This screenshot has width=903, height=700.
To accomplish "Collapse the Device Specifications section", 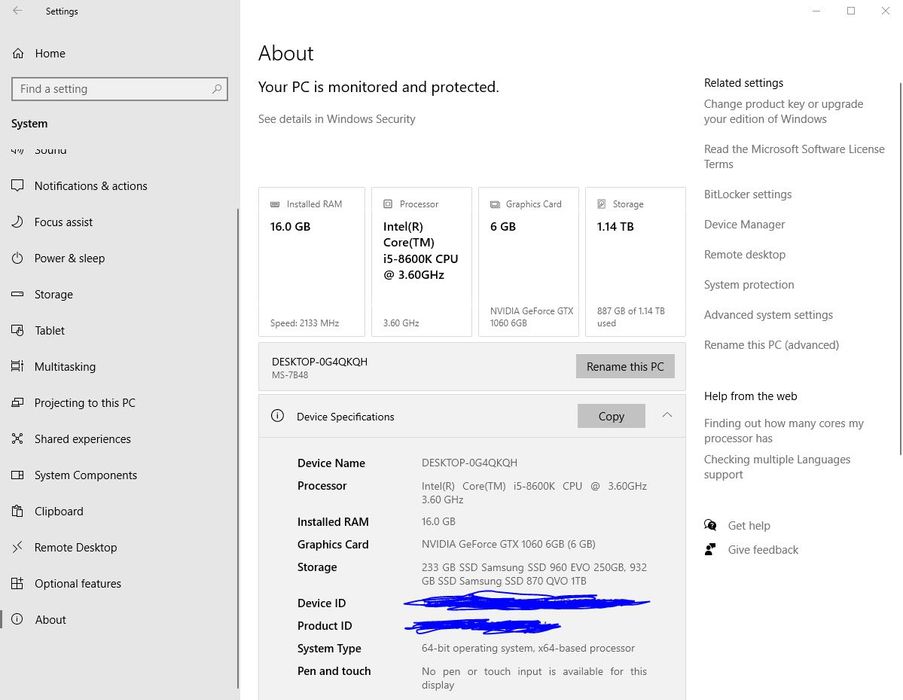I will click(x=667, y=415).
